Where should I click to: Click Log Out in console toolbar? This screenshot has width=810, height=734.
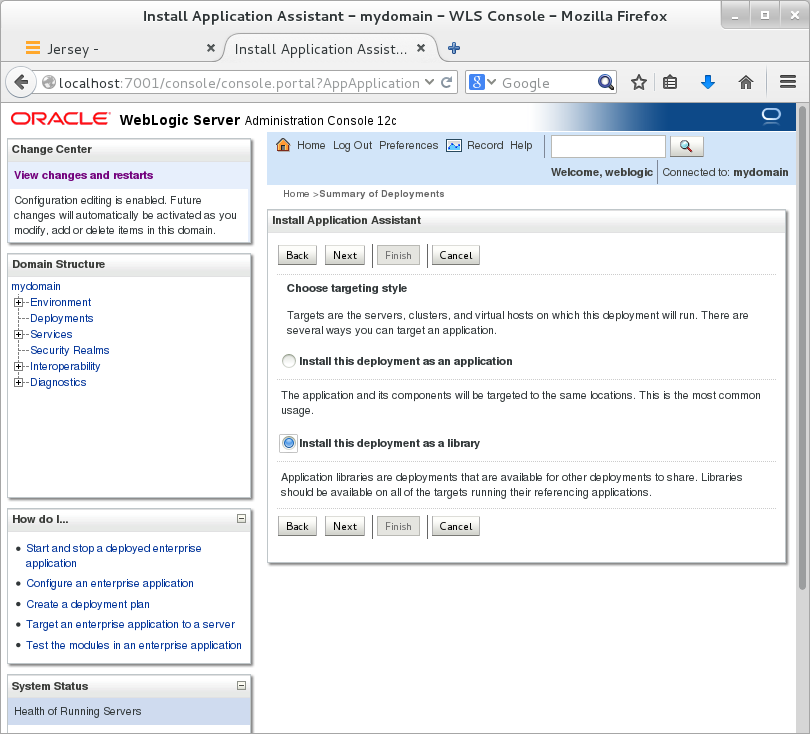click(x=352, y=145)
